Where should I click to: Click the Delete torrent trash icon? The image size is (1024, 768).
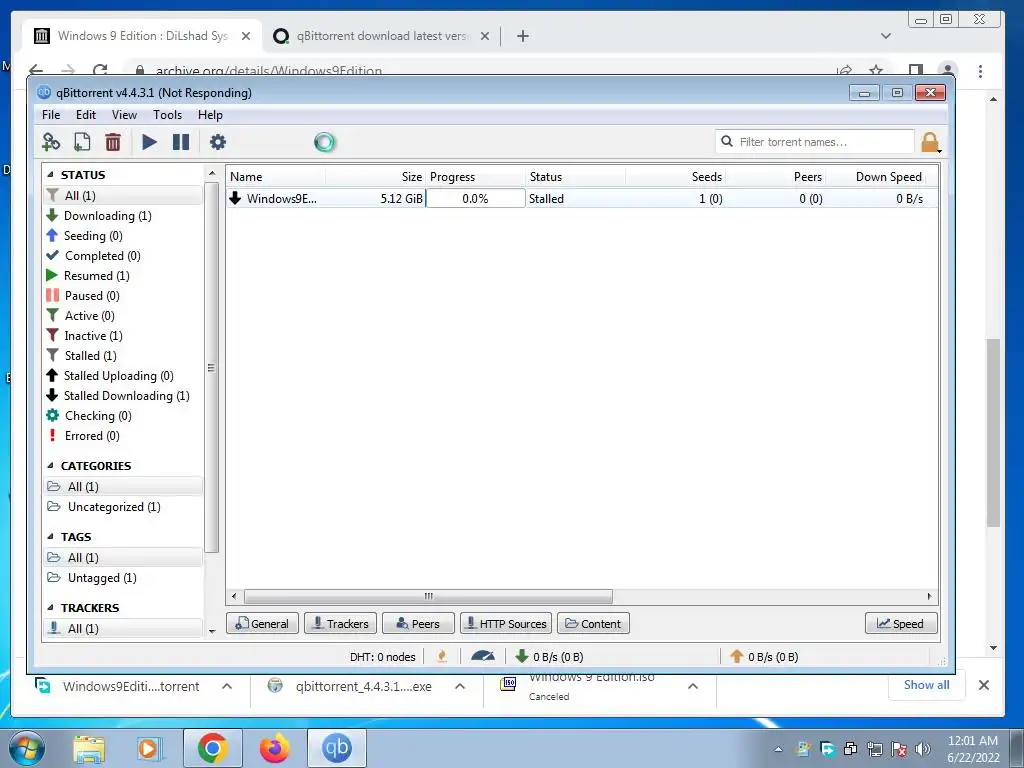(x=113, y=142)
